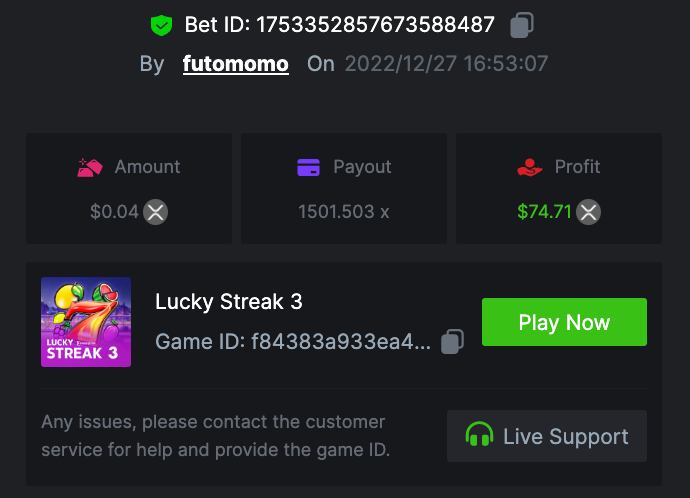This screenshot has height=498, width=690.
Task: Copy the Game ID to clipboard
Action: point(452,342)
